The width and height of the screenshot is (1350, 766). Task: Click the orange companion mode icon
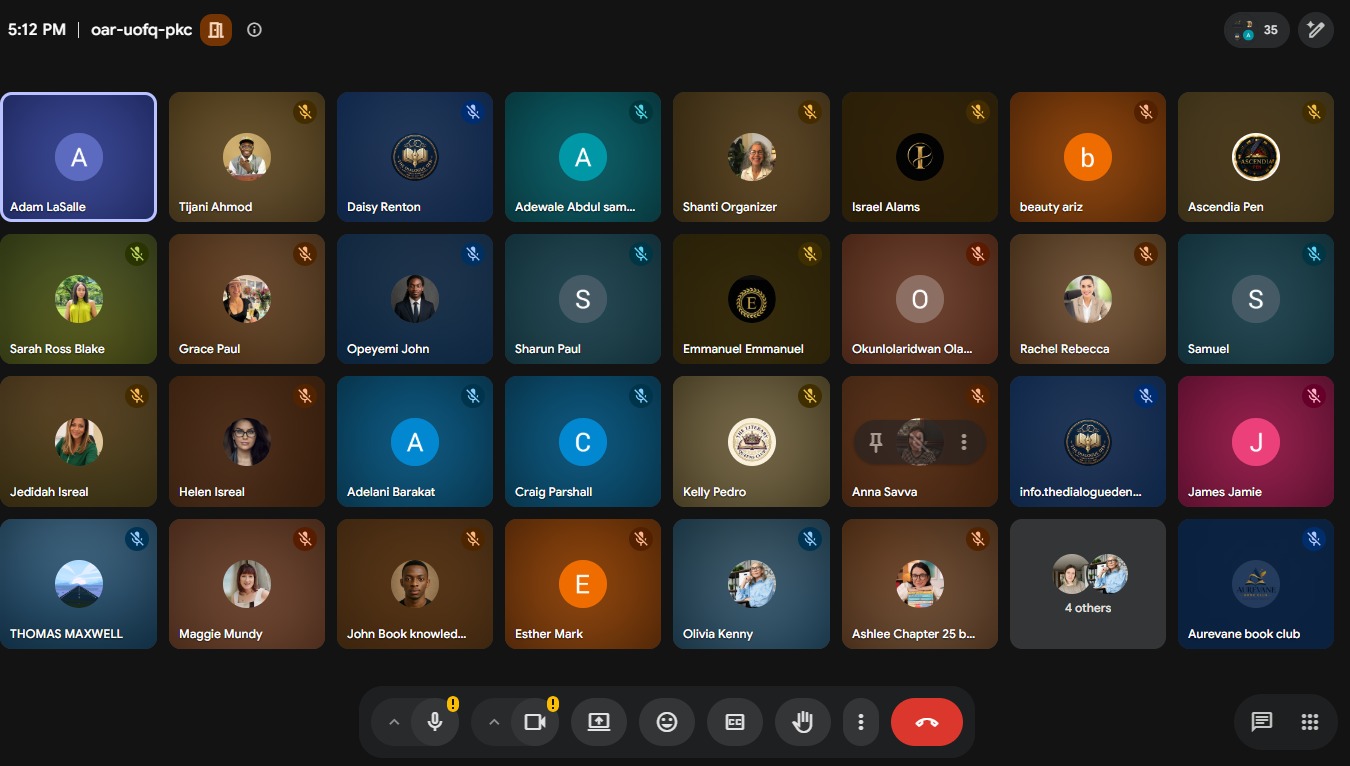click(216, 30)
